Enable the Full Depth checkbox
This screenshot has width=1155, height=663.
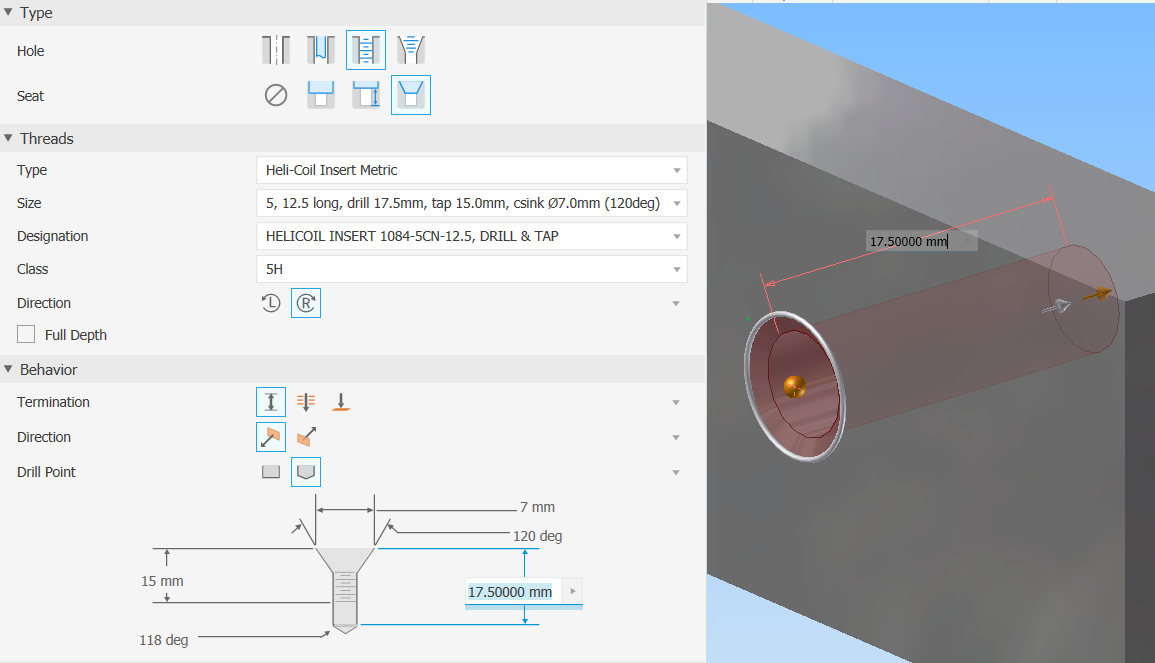[25, 334]
